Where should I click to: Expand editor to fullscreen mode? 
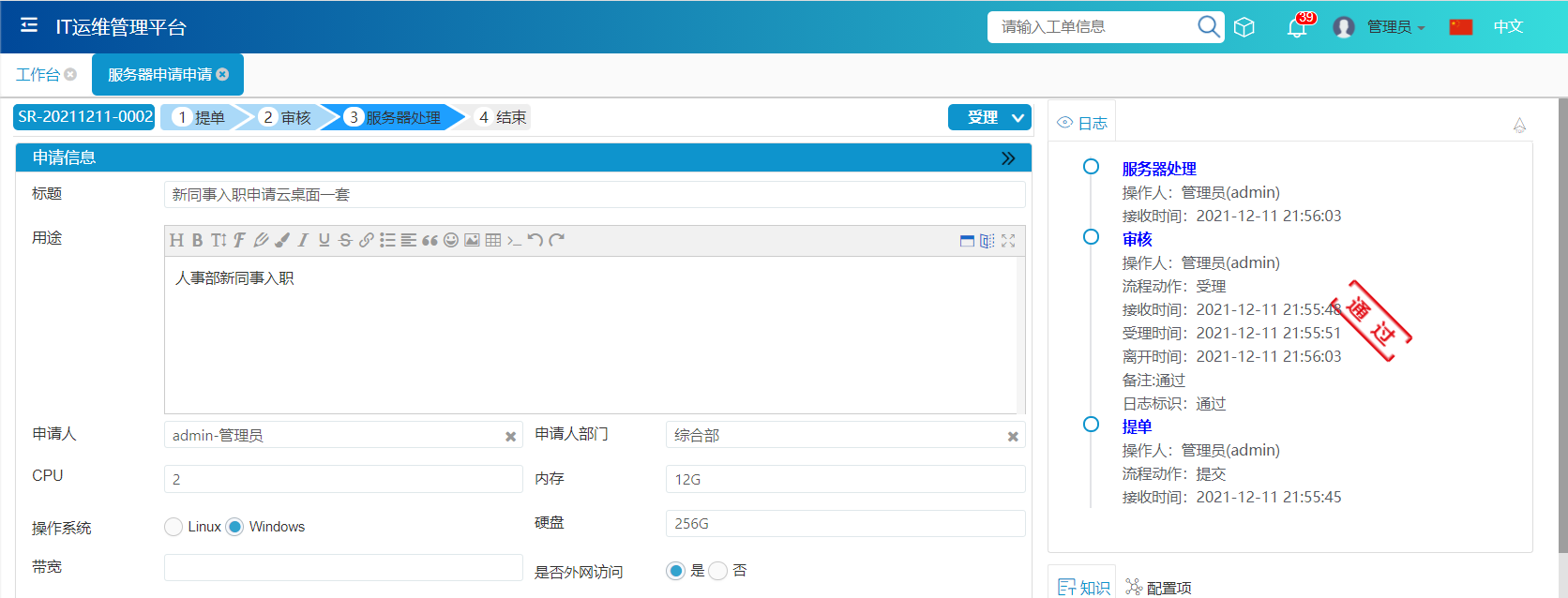point(1008,241)
